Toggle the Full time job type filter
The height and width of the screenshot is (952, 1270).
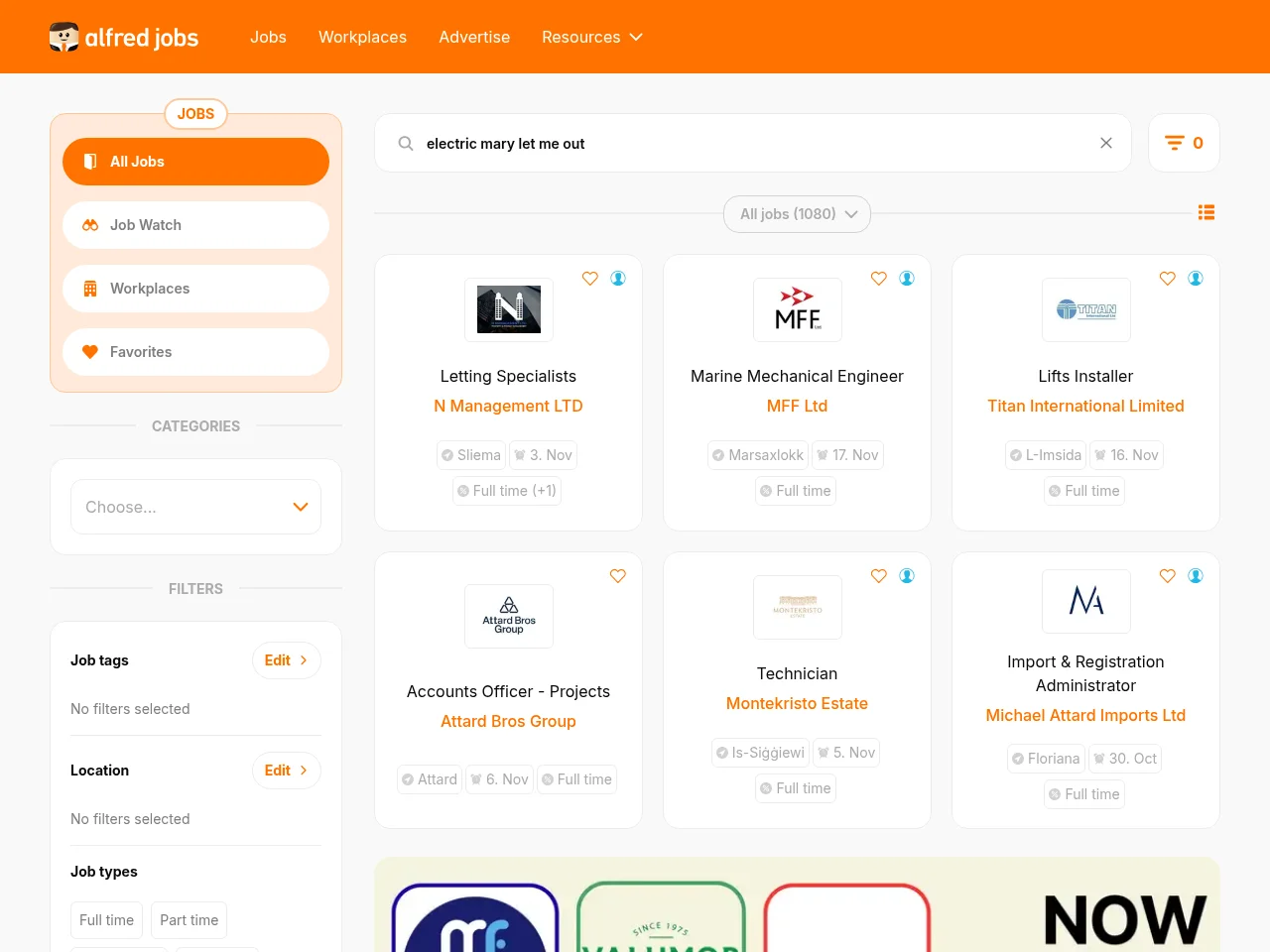point(106,920)
